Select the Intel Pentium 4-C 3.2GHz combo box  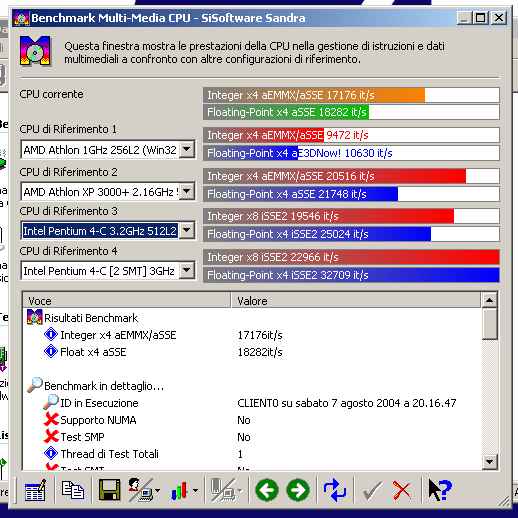pyautogui.click(x=108, y=230)
